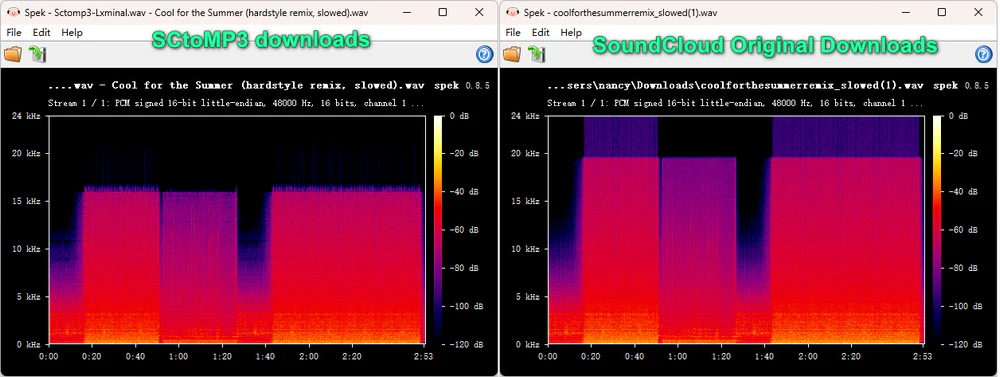Maximize the Sctomp3-Lxminal.wav Spek window
The width and height of the screenshot is (1000, 377).
coord(443,12)
